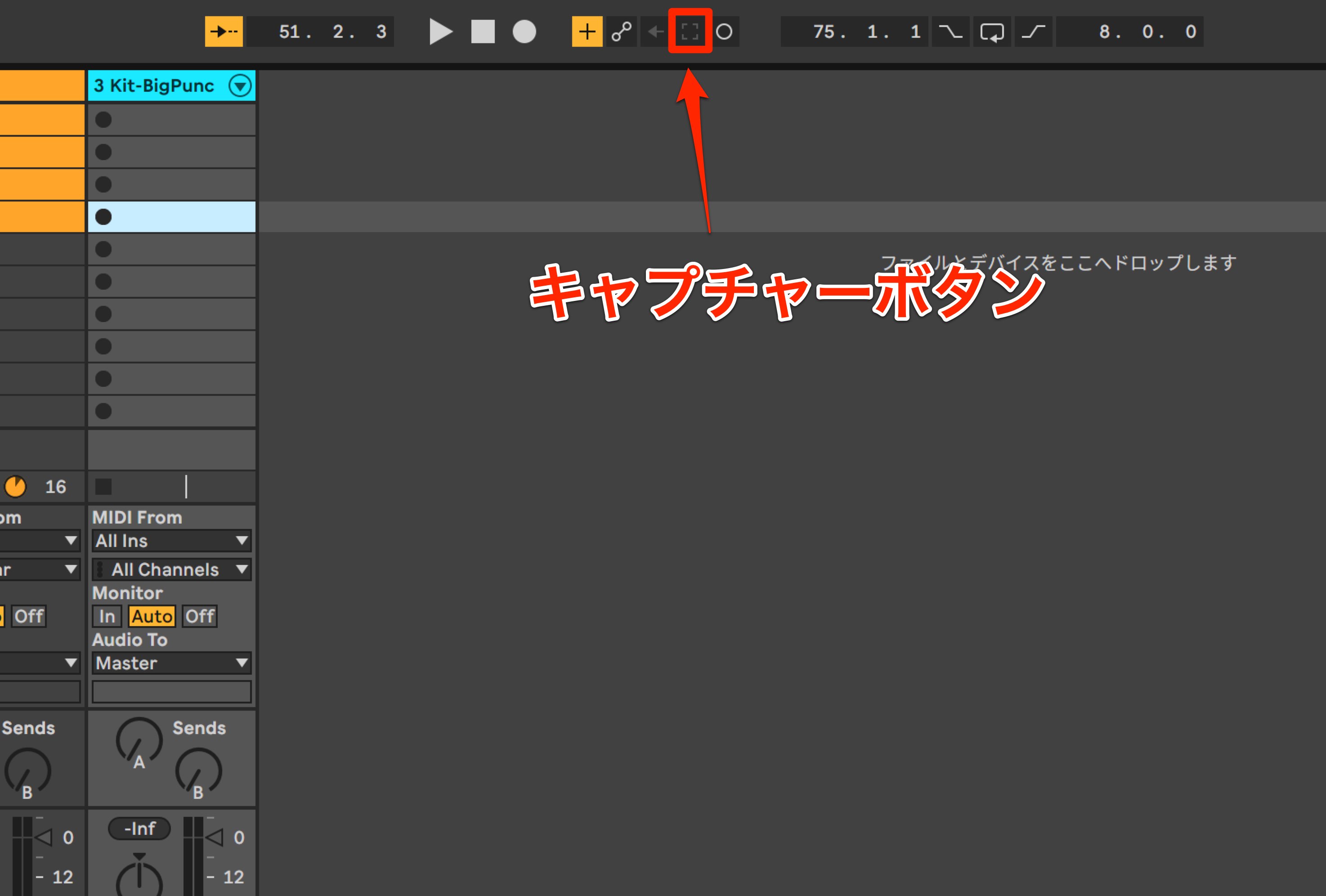Open the 3 Kit-BigPunc track fold arrow

(x=240, y=85)
